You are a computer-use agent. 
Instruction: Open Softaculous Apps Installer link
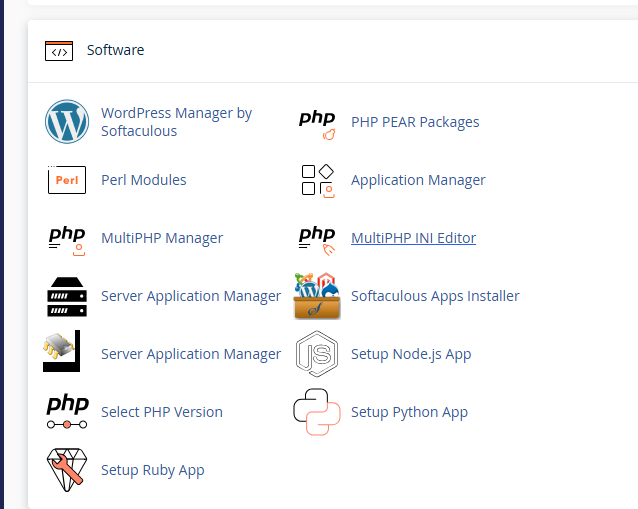pos(435,296)
